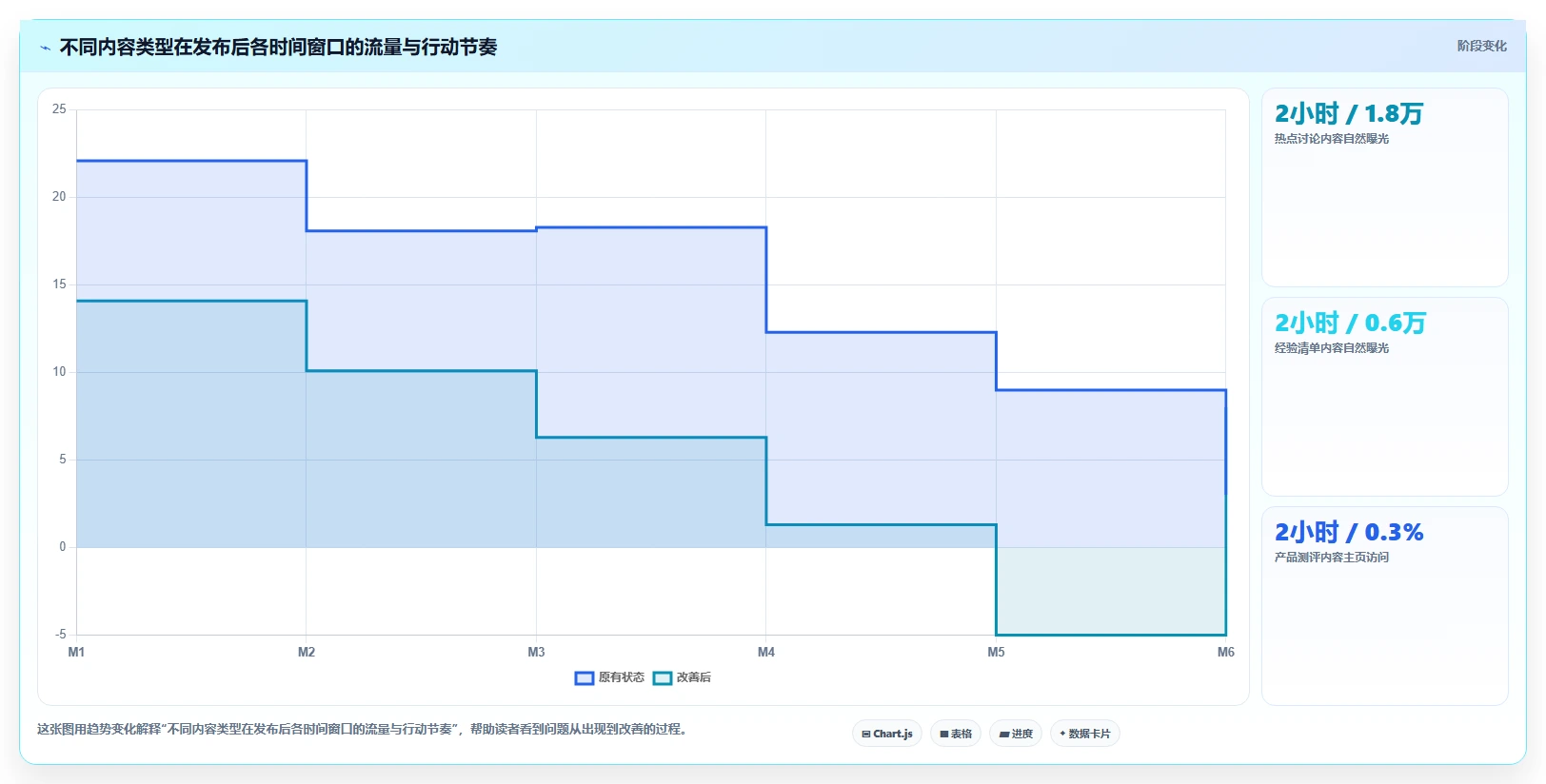Click the M1 x-axis label

coord(76,652)
